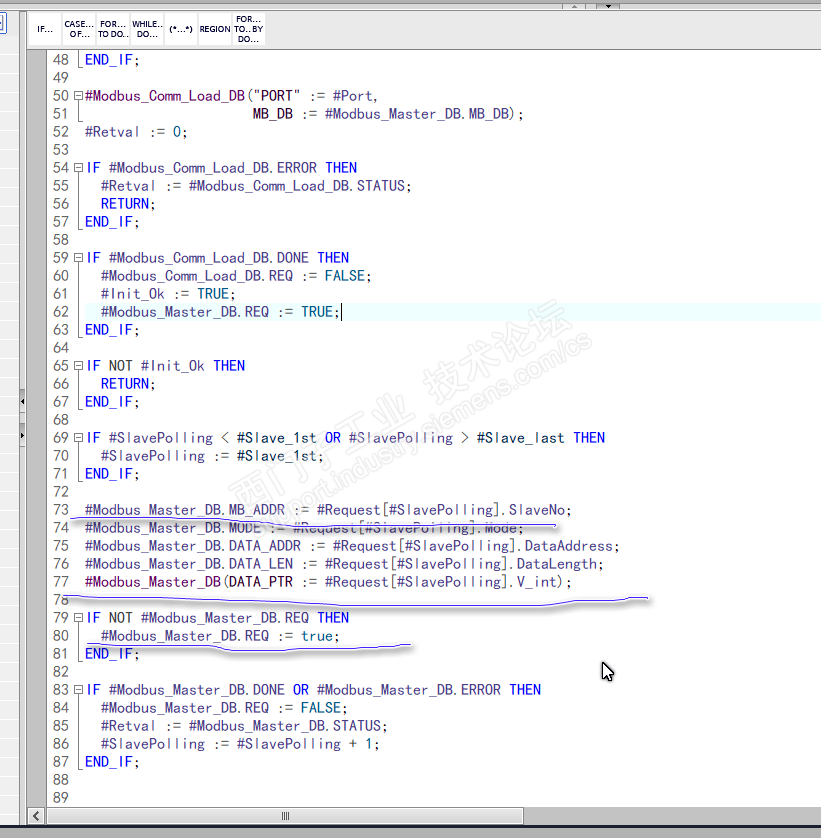Click line number 49 in the gutter

[60, 78]
